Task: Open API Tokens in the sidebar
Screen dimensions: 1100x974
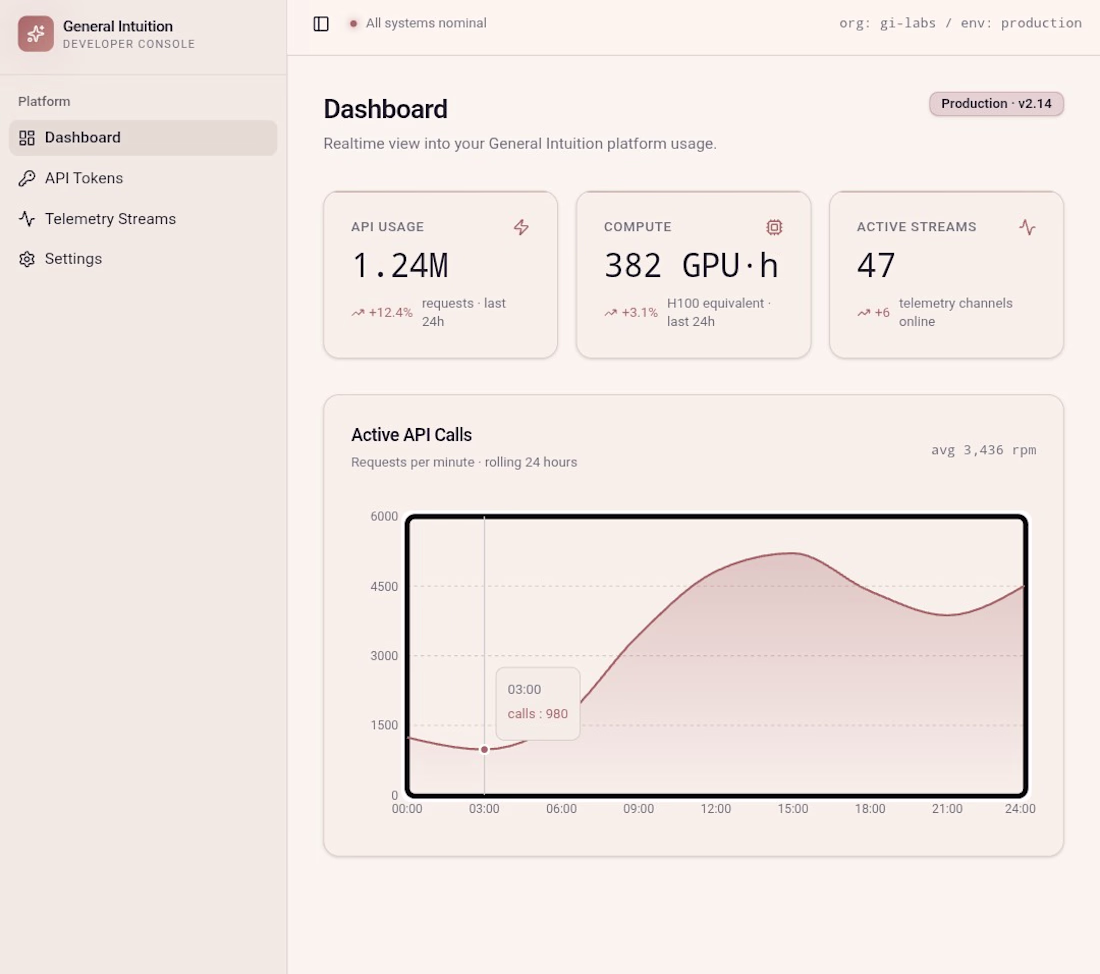Action: [143, 178]
